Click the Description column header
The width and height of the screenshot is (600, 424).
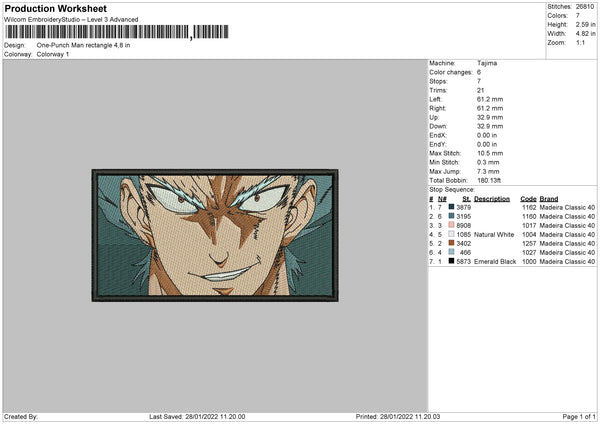point(492,198)
